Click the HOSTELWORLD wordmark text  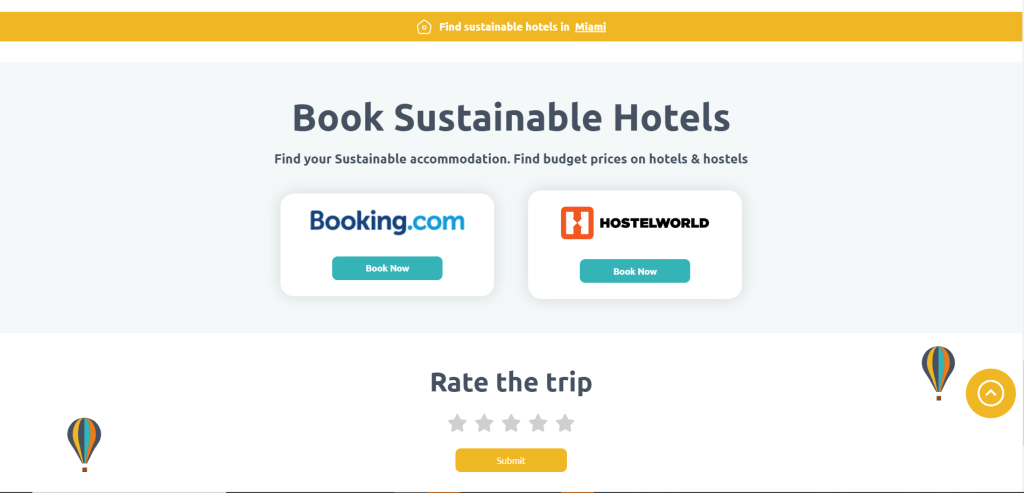point(653,223)
